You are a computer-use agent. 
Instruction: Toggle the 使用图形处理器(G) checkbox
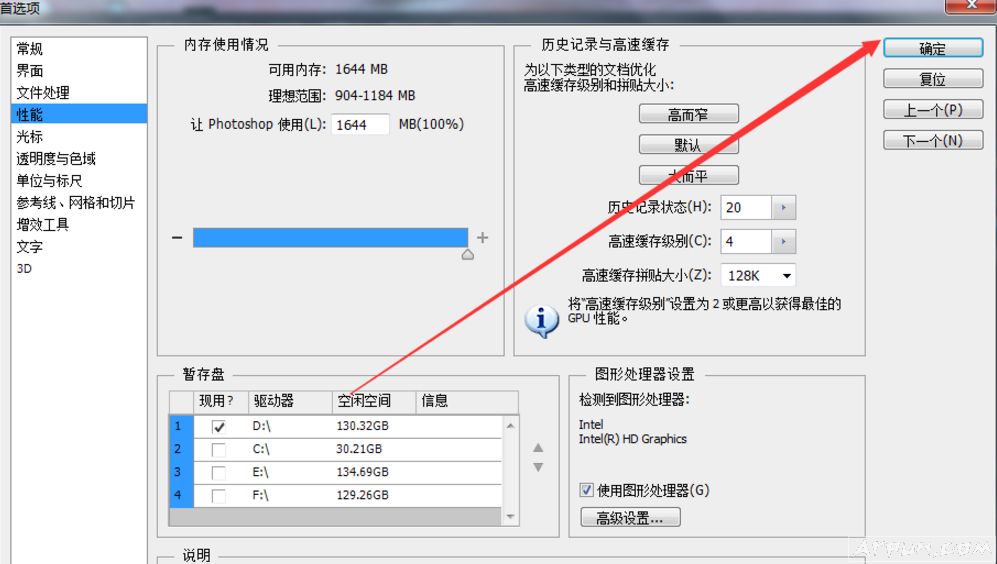tap(586, 490)
